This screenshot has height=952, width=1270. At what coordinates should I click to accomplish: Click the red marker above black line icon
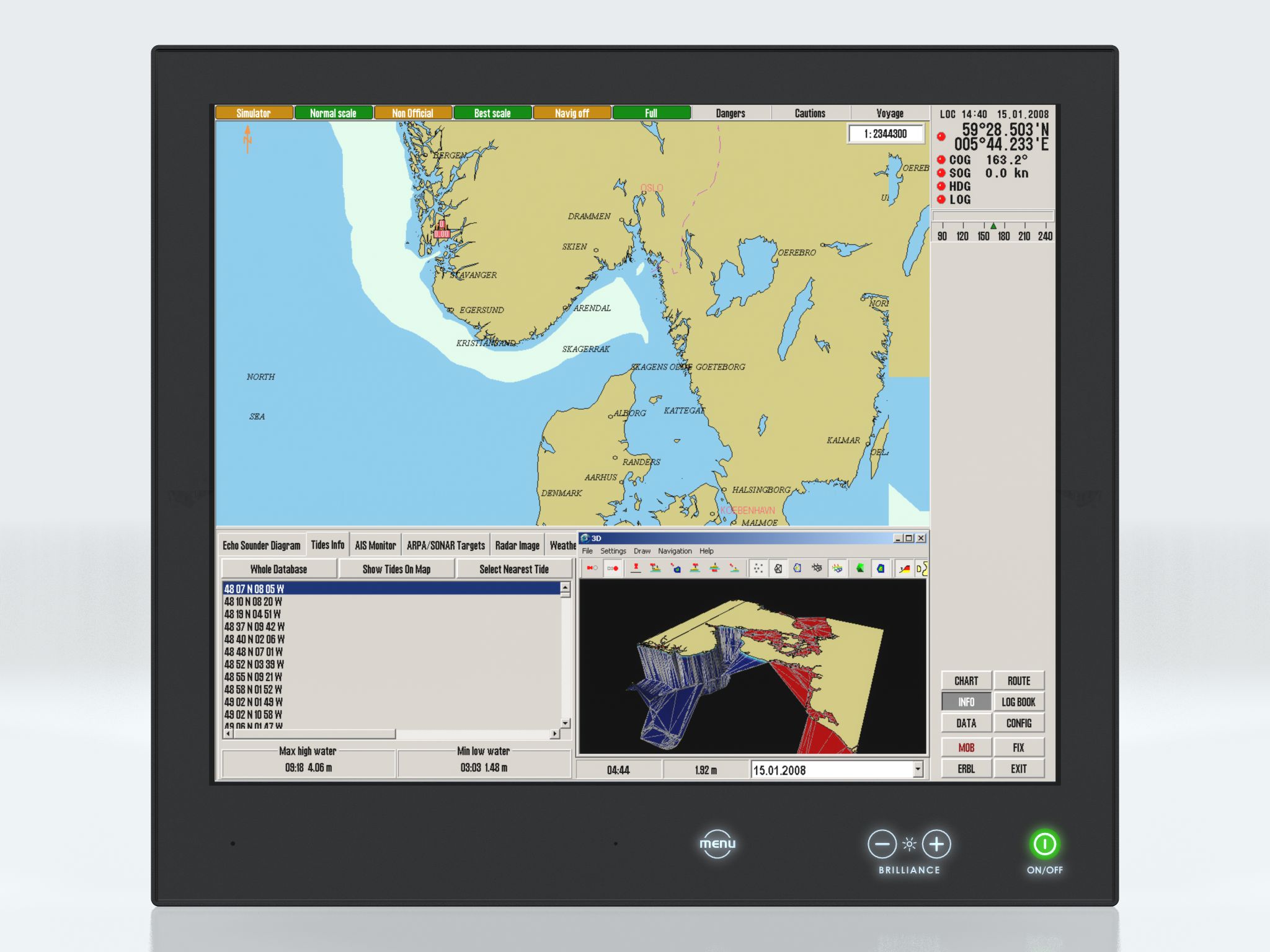[x=636, y=568]
